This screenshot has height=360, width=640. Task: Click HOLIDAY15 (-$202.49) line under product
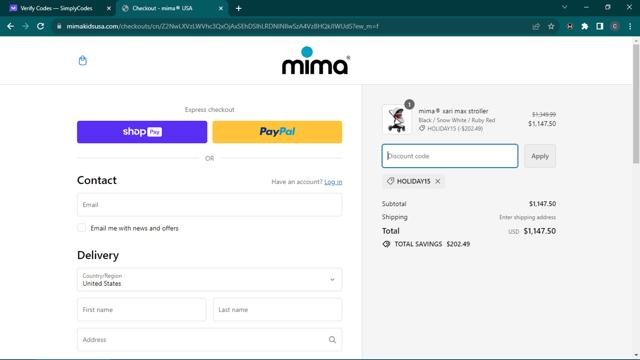(x=451, y=129)
